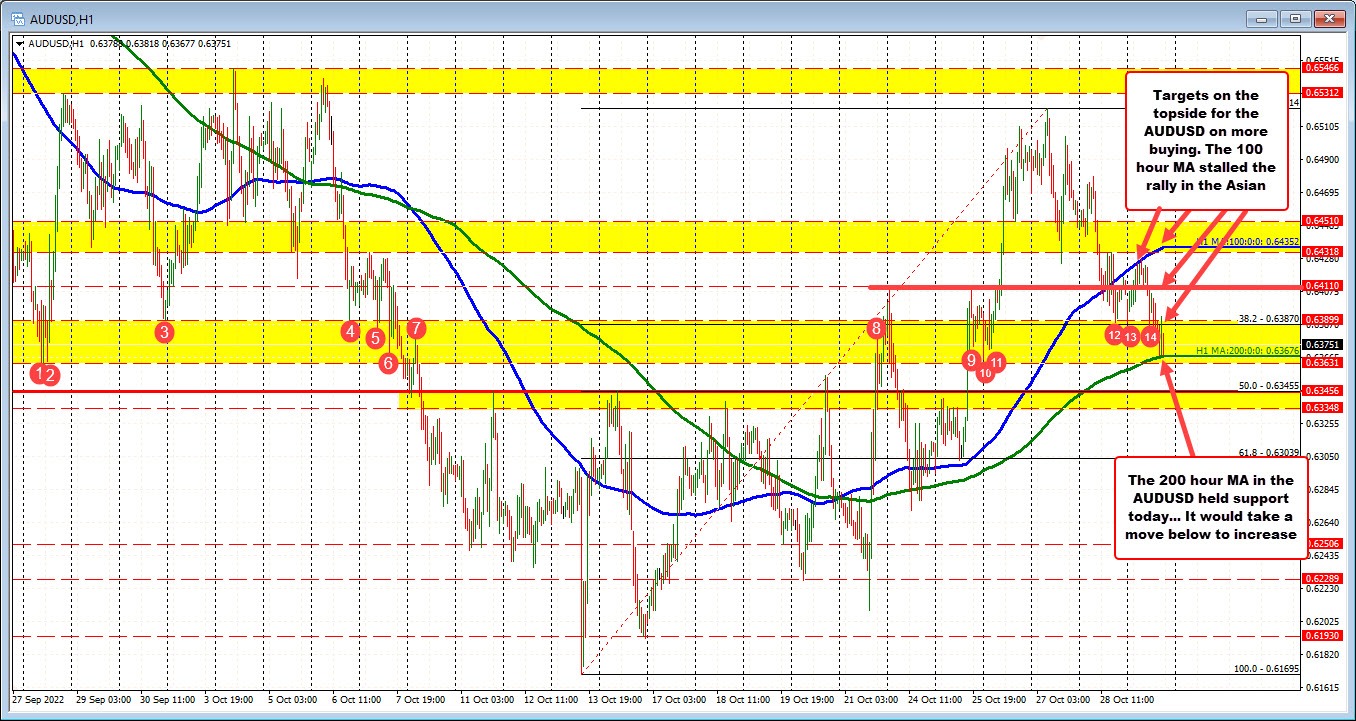Screen dimensions: 1356x721
Task: Select numbered marker 8 near 21 Oct
Action: point(875,326)
